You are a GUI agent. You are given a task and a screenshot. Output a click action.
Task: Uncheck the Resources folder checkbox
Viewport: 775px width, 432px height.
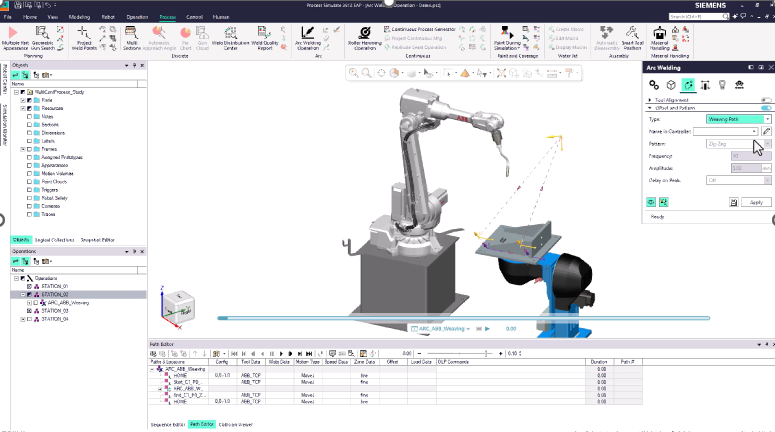[x=29, y=108]
